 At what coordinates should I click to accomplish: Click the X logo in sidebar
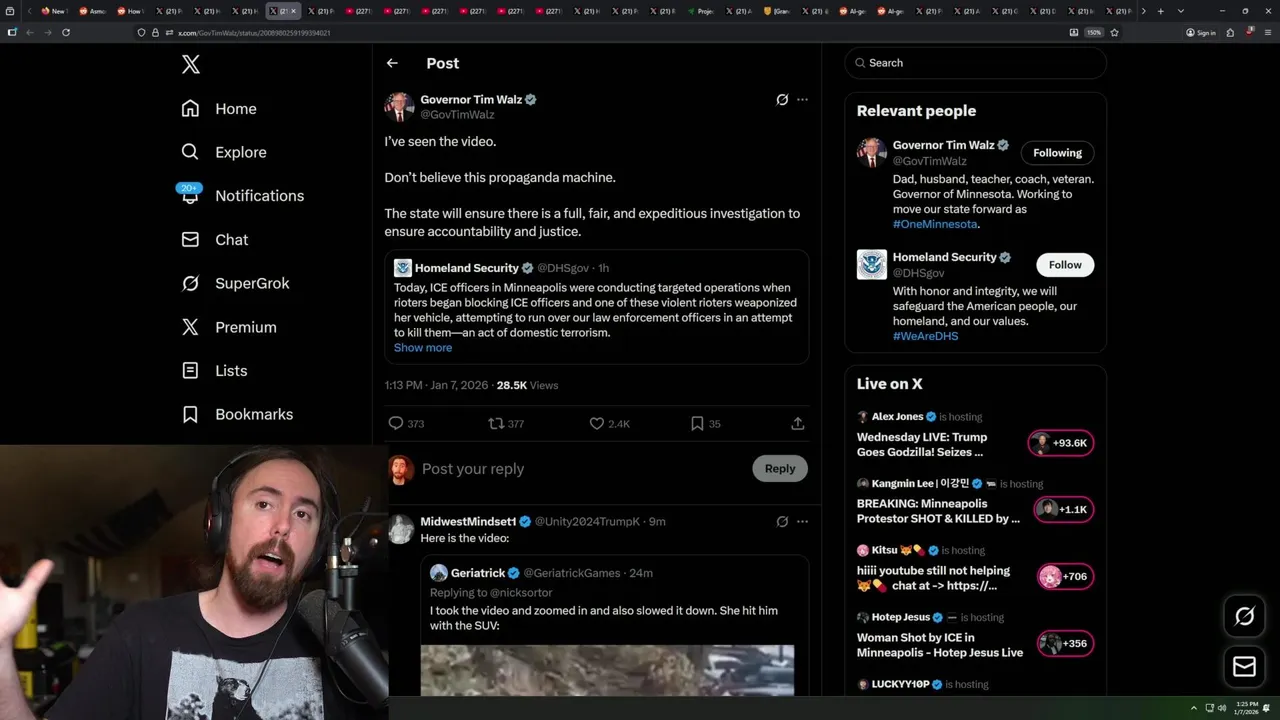click(191, 65)
